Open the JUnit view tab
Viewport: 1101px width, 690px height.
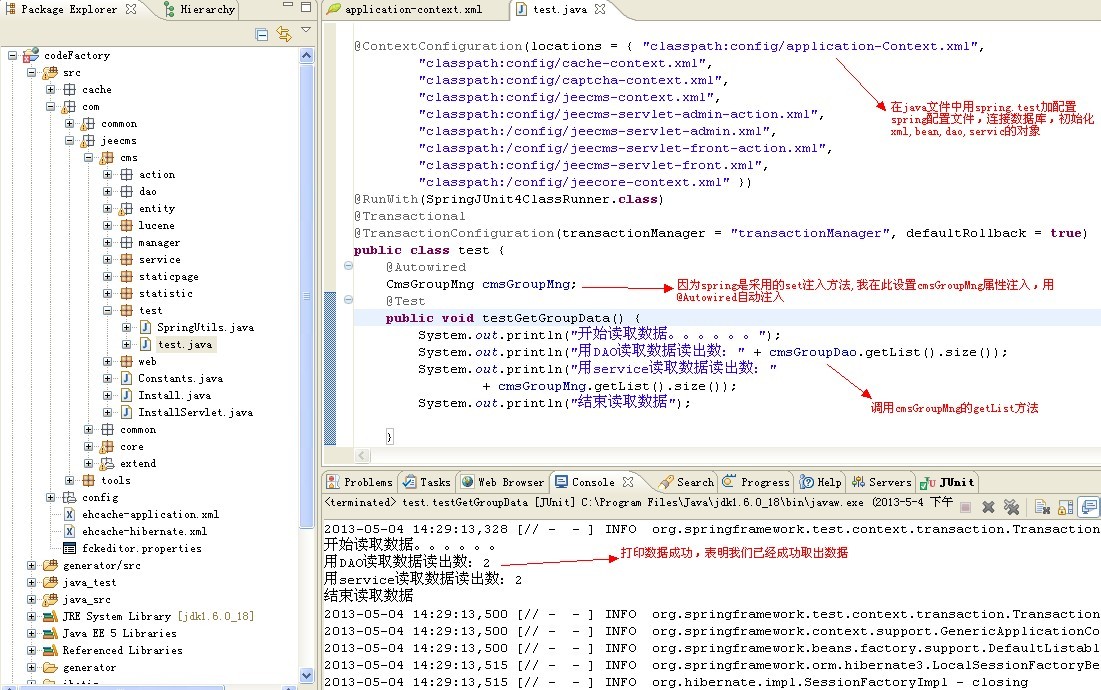click(948, 482)
